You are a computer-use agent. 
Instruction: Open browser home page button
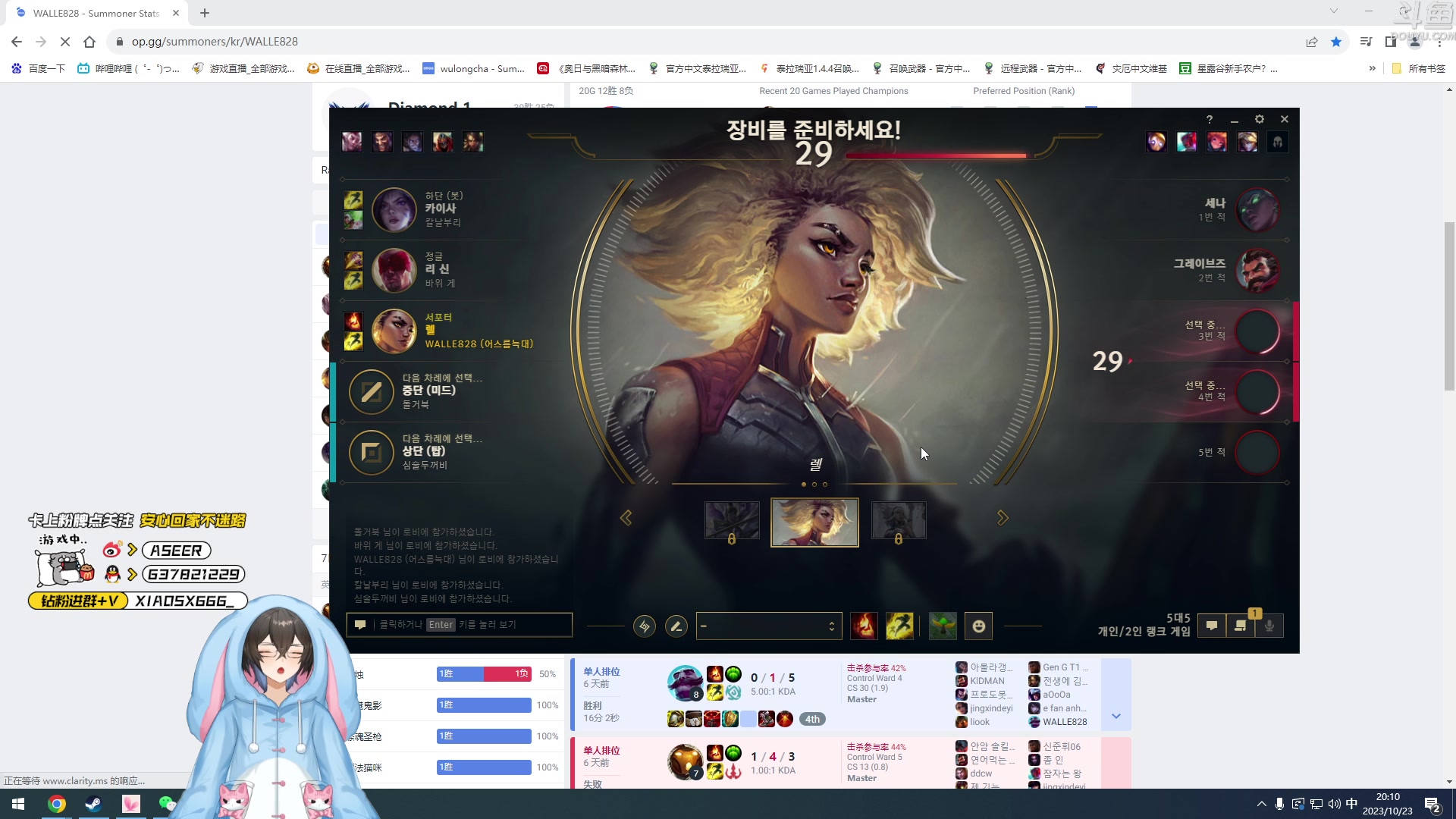[x=89, y=42]
